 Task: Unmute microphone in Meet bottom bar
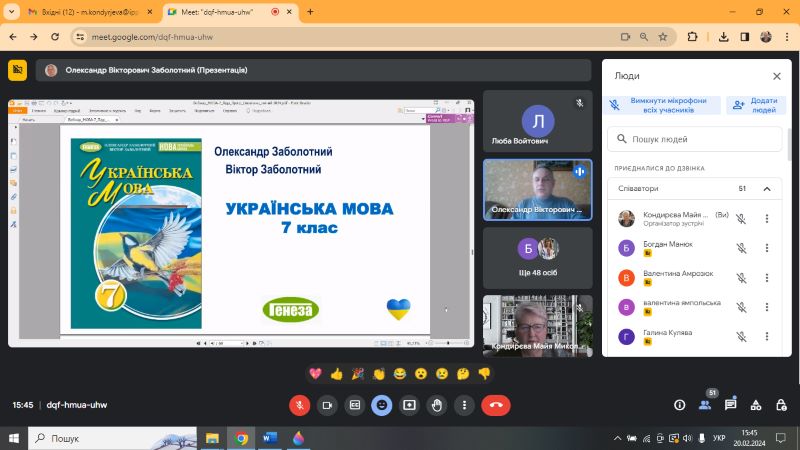click(299, 405)
